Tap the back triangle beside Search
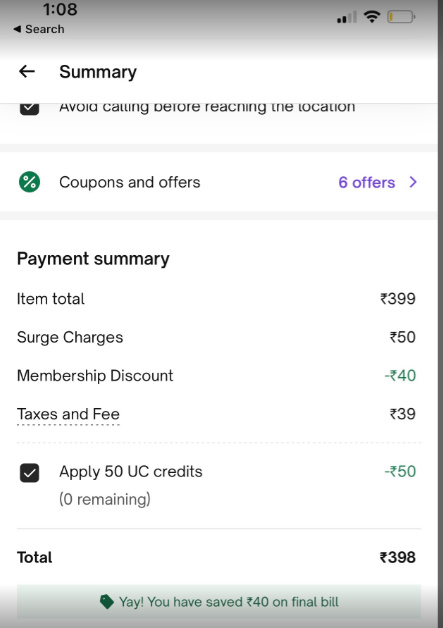This screenshot has height=628, width=443. [17, 29]
